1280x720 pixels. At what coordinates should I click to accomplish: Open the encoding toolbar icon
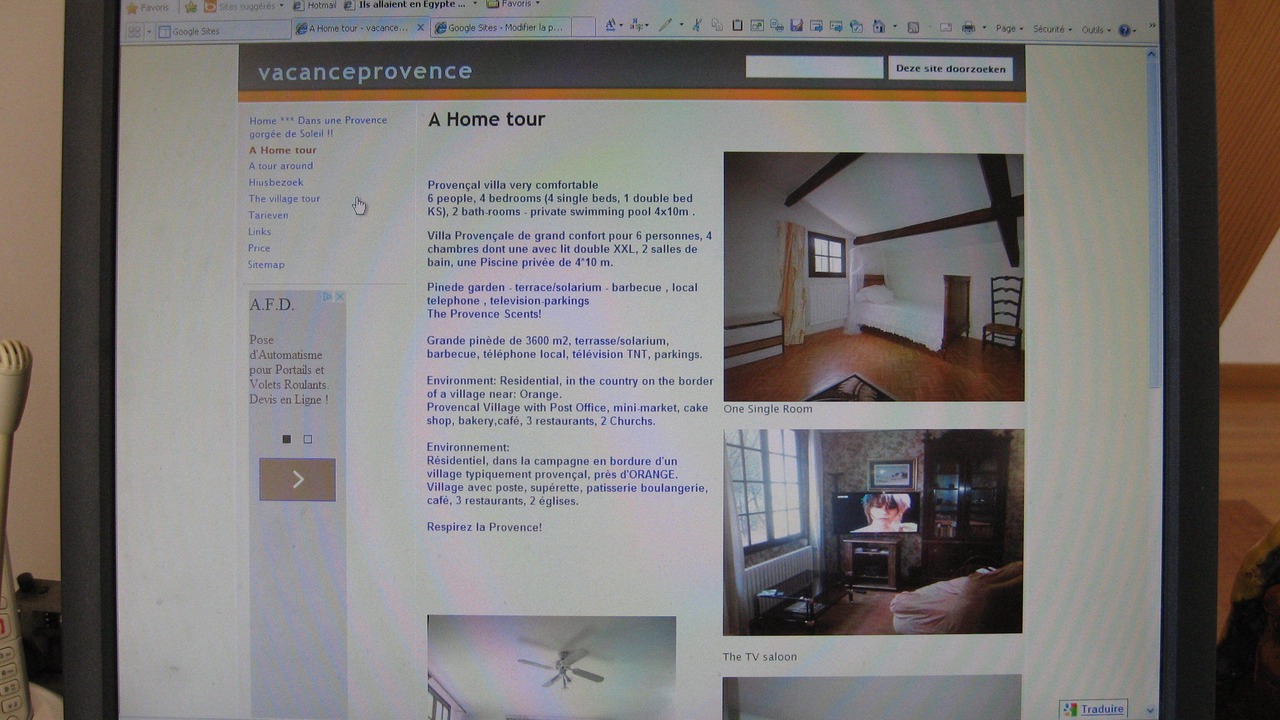[636, 26]
